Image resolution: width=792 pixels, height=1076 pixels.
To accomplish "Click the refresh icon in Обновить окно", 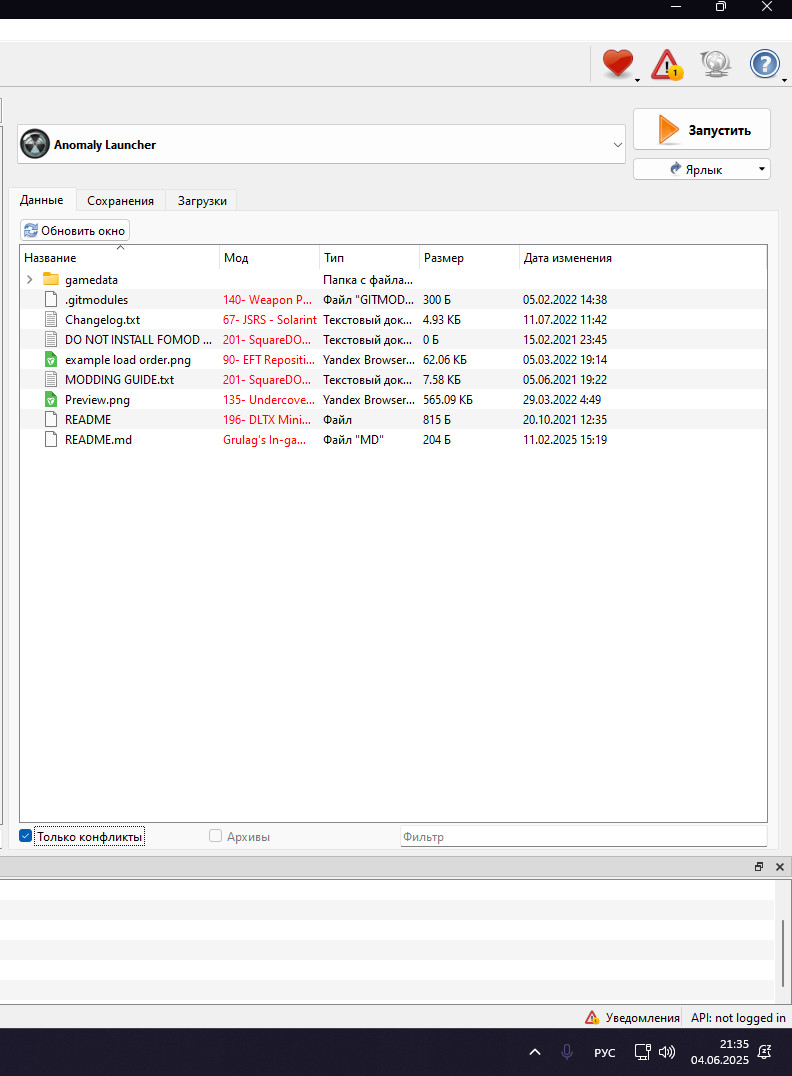I will pos(31,231).
